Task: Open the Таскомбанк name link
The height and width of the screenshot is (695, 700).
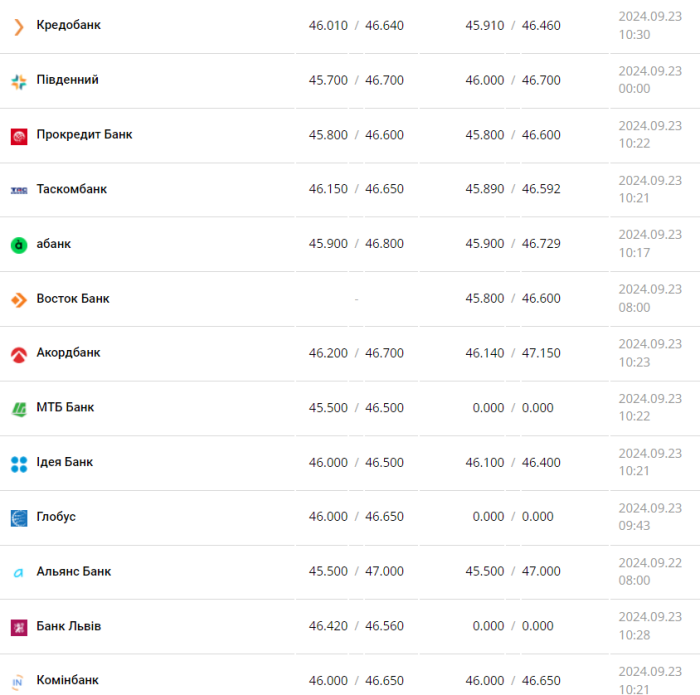Action: [x=71, y=189]
